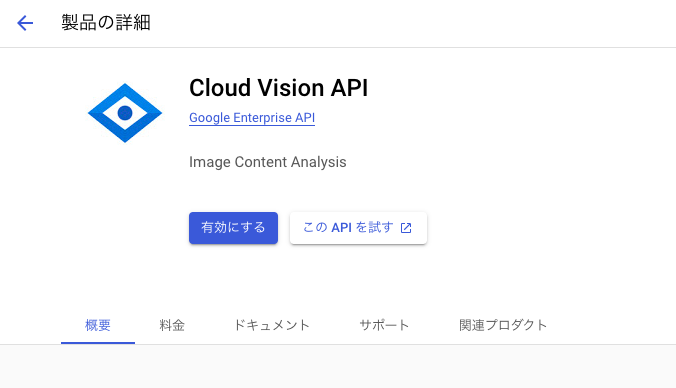The image size is (676, 388).
Task: Click the gray content area below tabs
Action: [x=338, y=366]
